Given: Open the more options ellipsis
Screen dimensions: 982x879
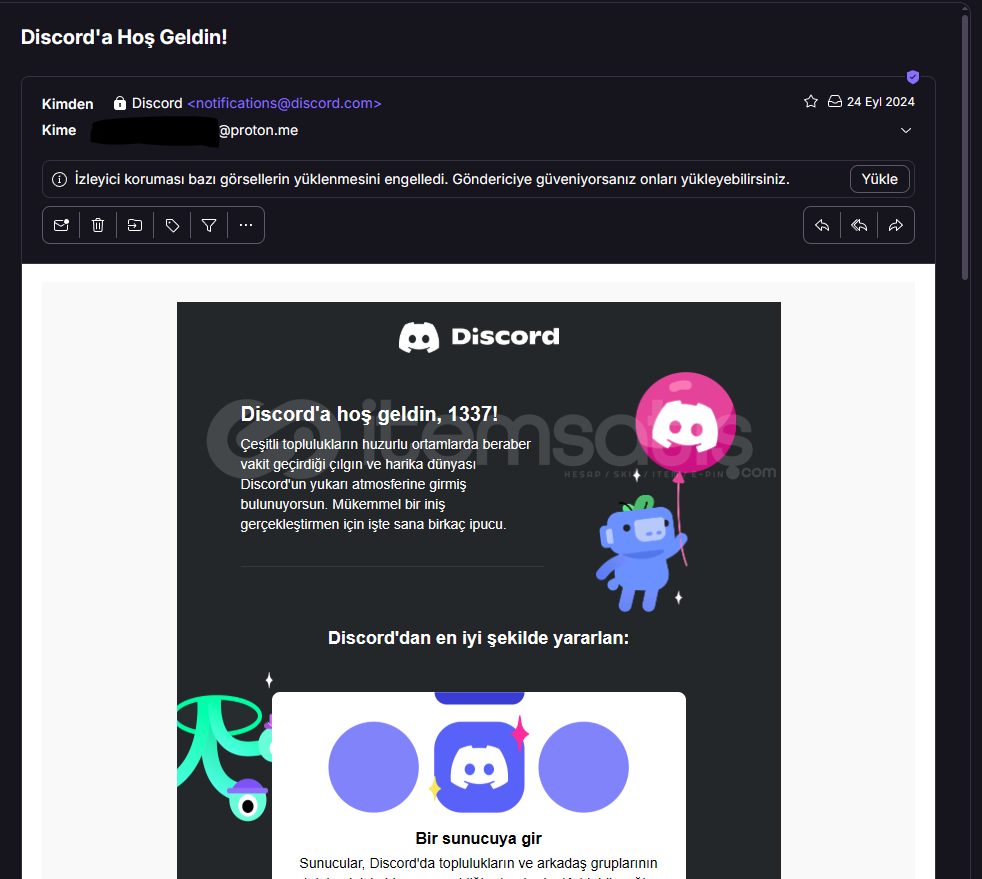Looking at the screenshot, I should (x=246, y=225).
